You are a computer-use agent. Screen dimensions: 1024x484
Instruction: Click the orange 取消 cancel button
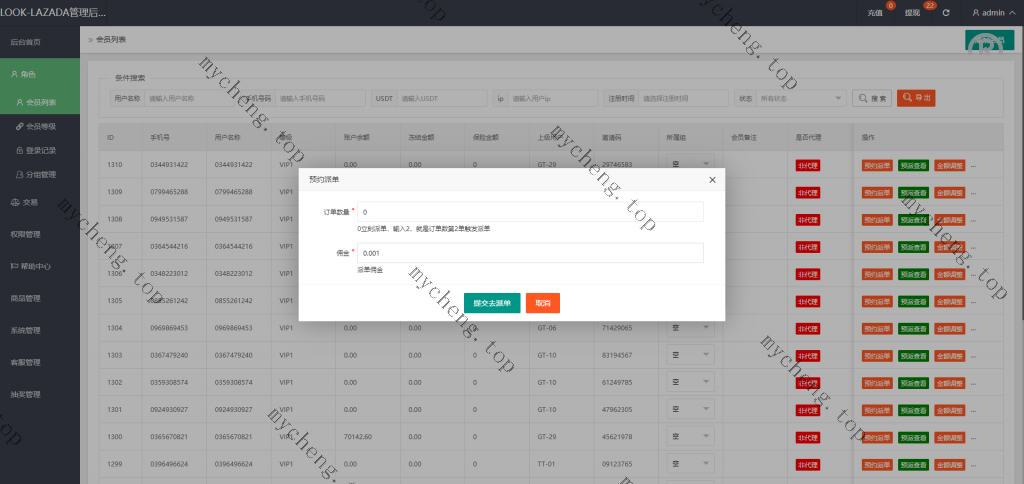coord(543,303)
